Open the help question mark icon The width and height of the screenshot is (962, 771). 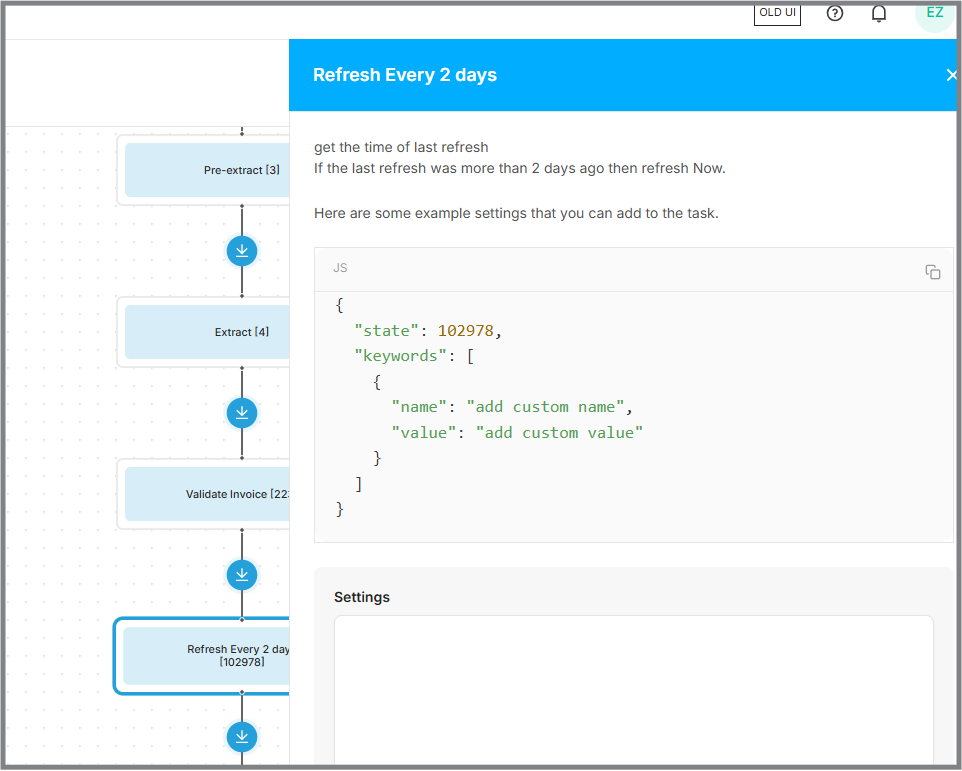tap(834, 13)
